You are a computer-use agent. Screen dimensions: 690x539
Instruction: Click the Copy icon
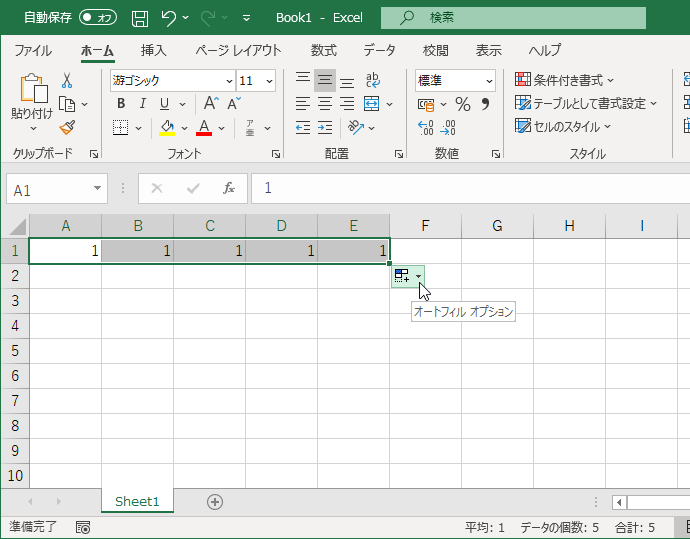click(x=67, y=104)
